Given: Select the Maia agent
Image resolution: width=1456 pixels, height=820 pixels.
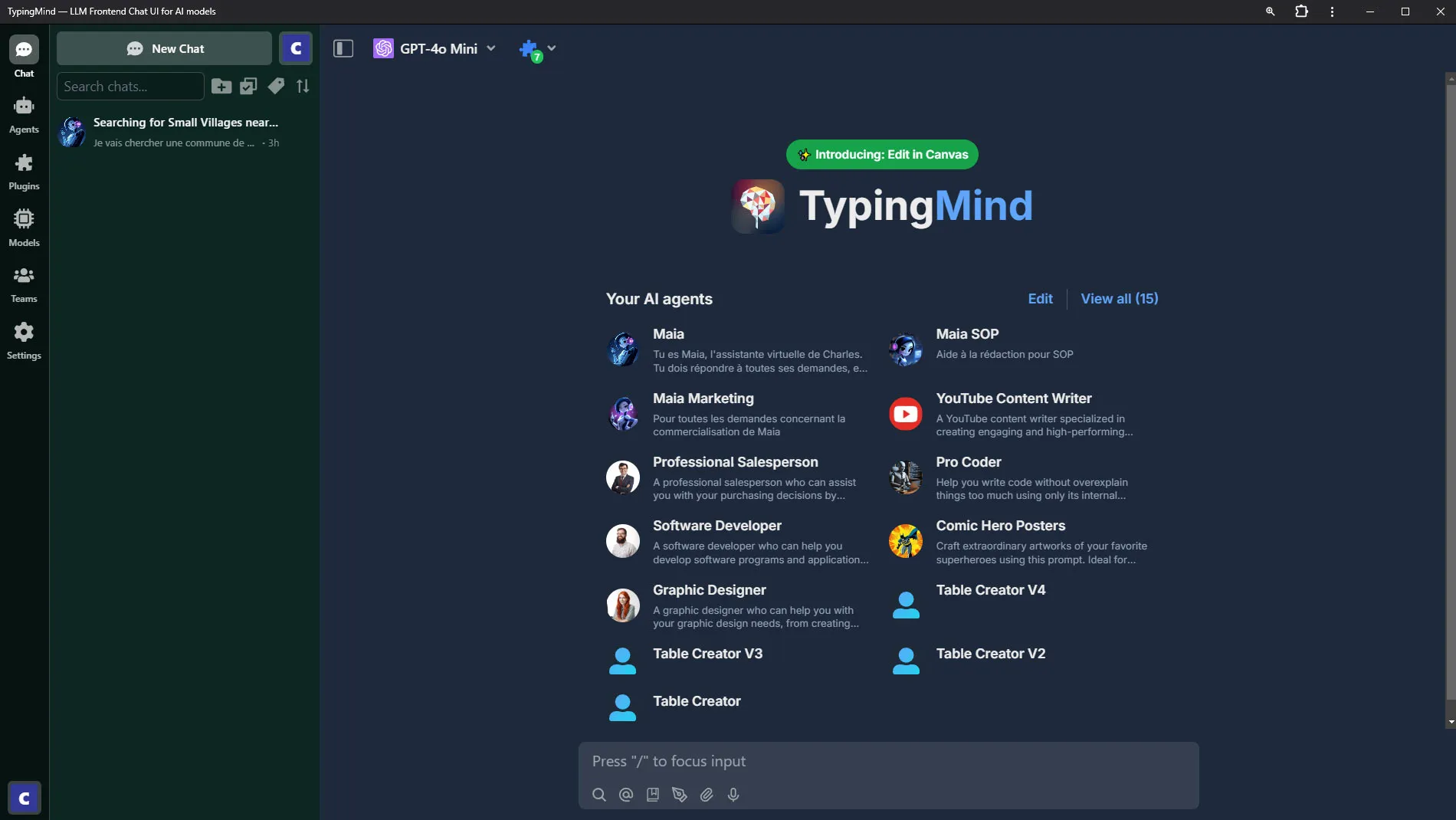Looking at the screenshot, I should pyautogui.click(x=738, y=351).
